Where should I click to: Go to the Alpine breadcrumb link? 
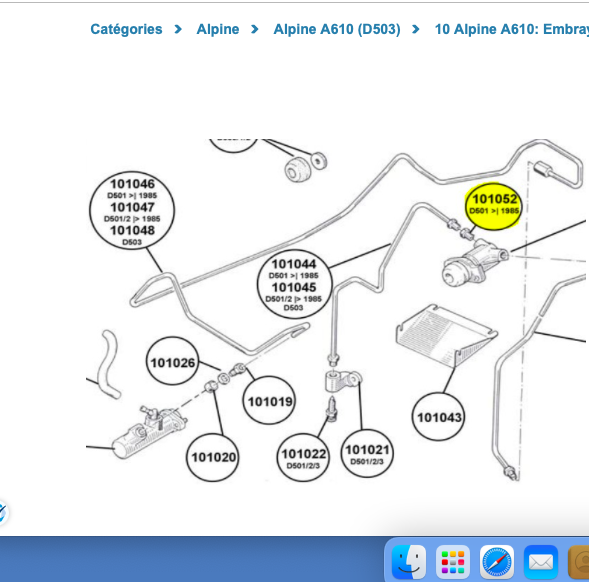coord(218,29)
